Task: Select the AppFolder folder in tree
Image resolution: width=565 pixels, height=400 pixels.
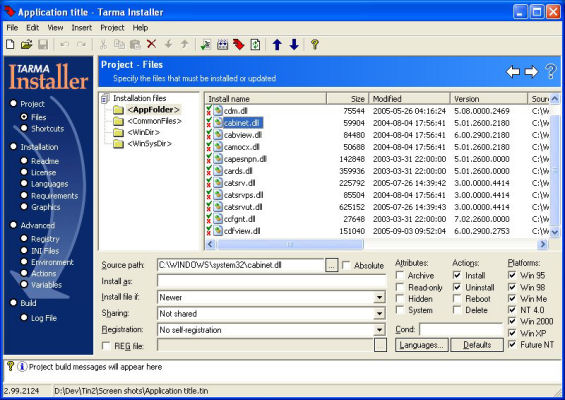Action: point(153,110)
